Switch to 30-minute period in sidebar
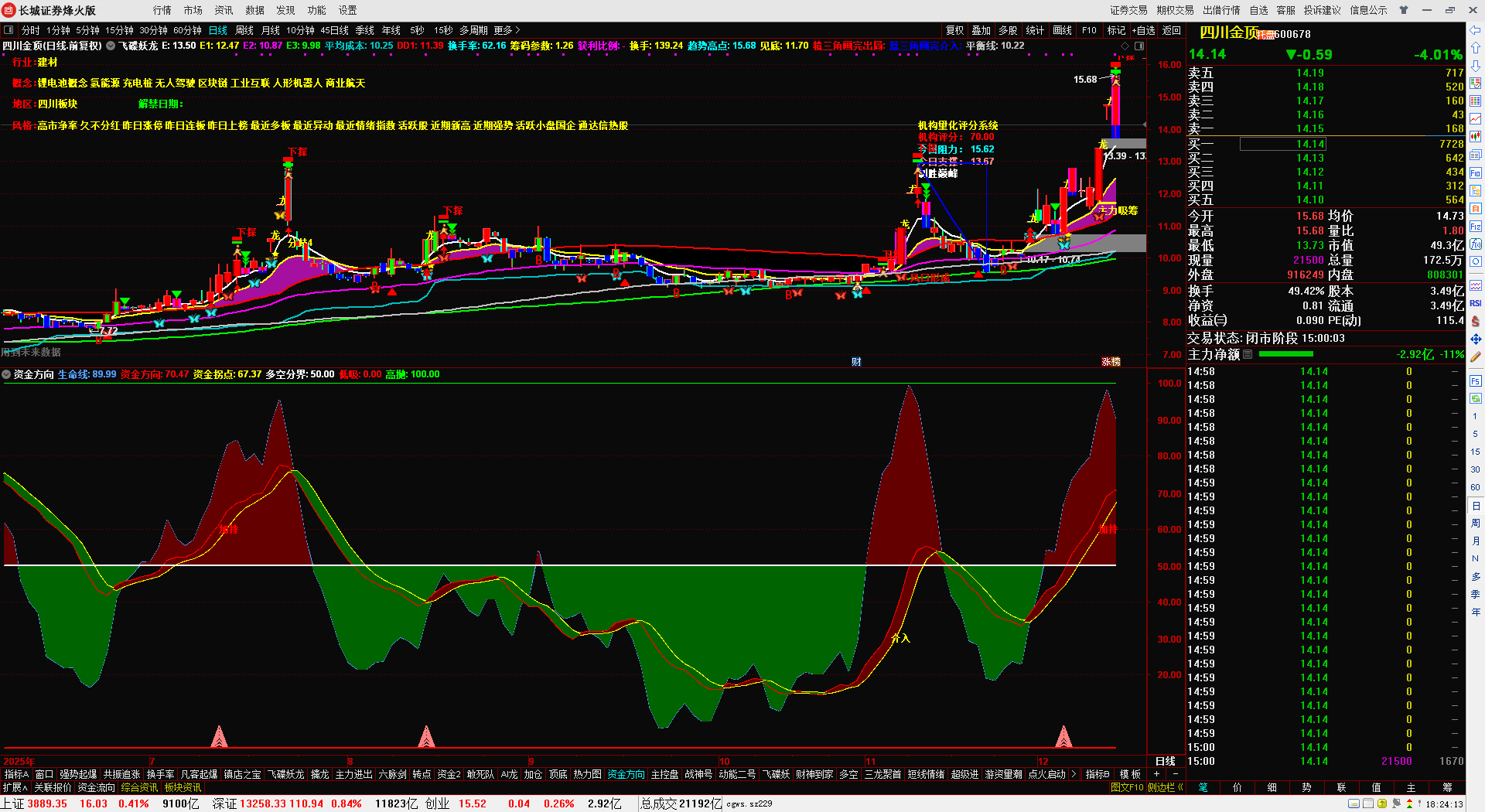 pyautogui.click(x=1475, y=469)
